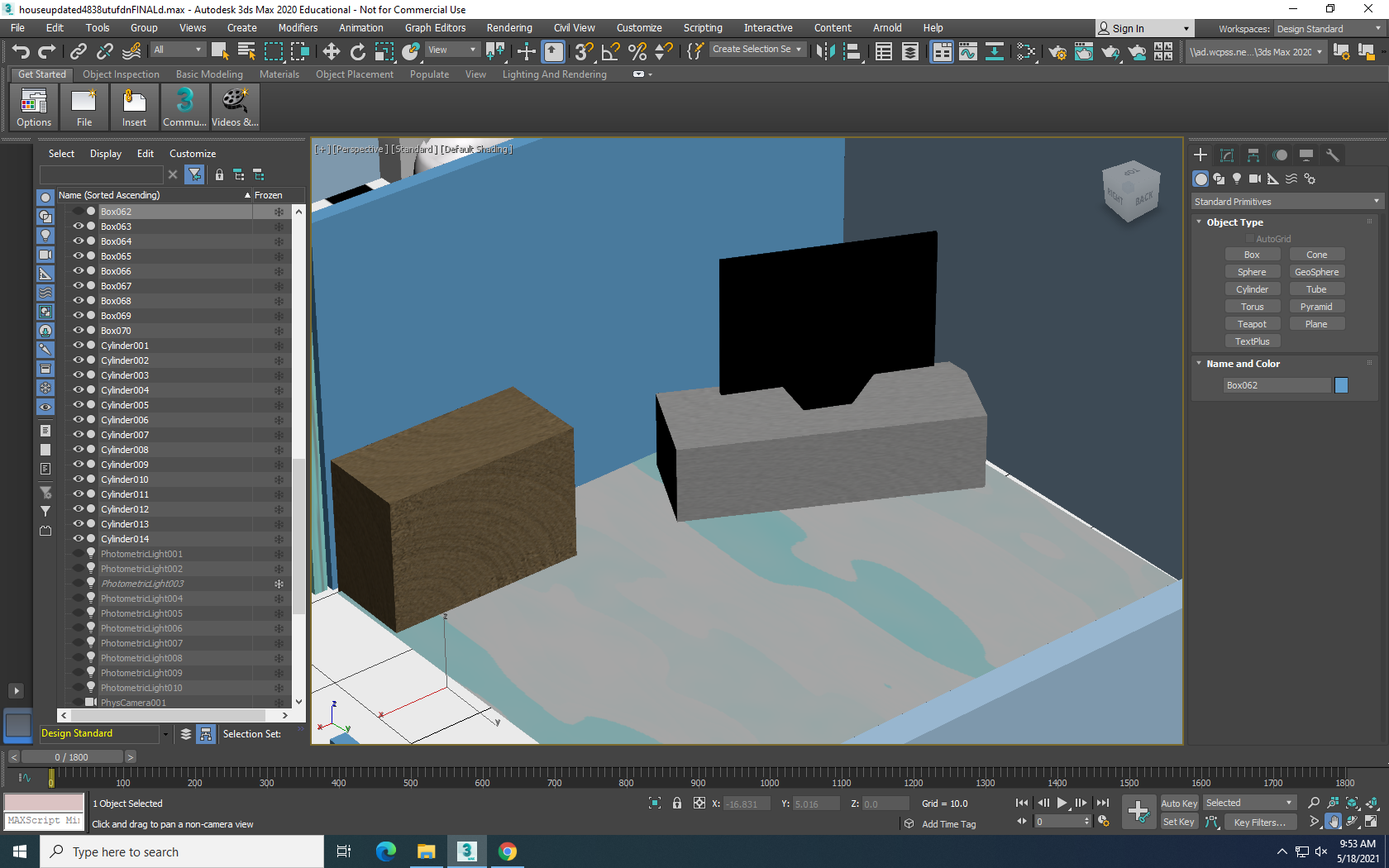
Task: Toggle visibility eye of Cylinder001
Action: click(79, 346)
